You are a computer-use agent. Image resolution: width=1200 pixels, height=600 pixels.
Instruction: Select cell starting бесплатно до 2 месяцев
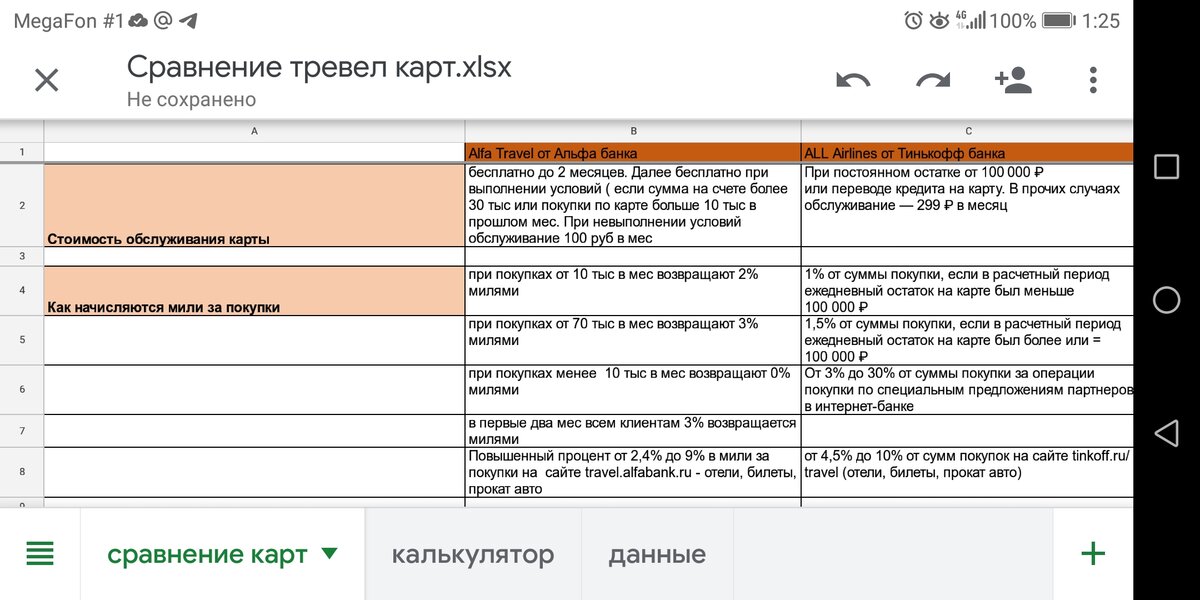pyautogui.click(x=633, y=205)
